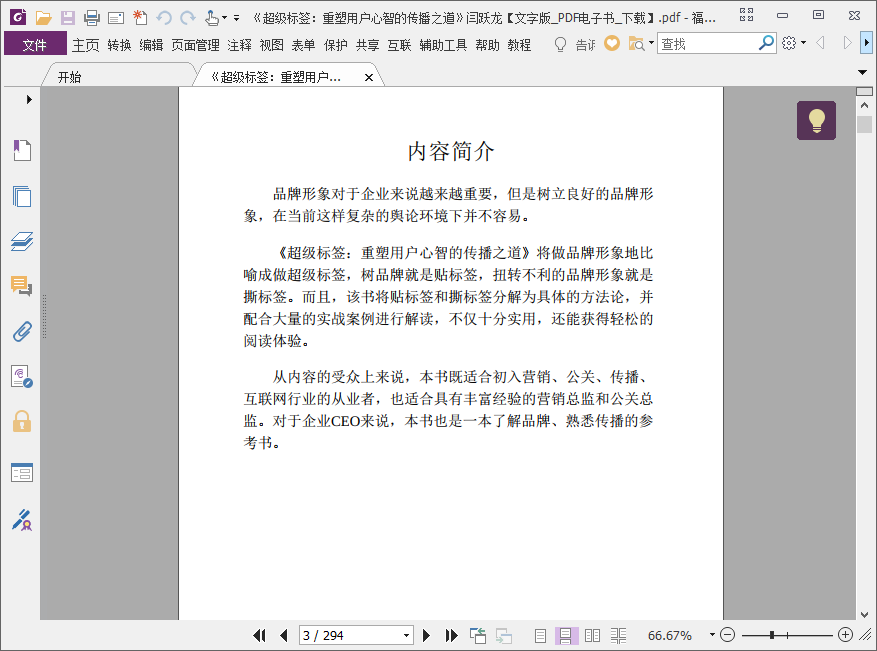Click the magnifier search icon
Image resolution: width=877 pixels, height=651 pixels.
766,43
